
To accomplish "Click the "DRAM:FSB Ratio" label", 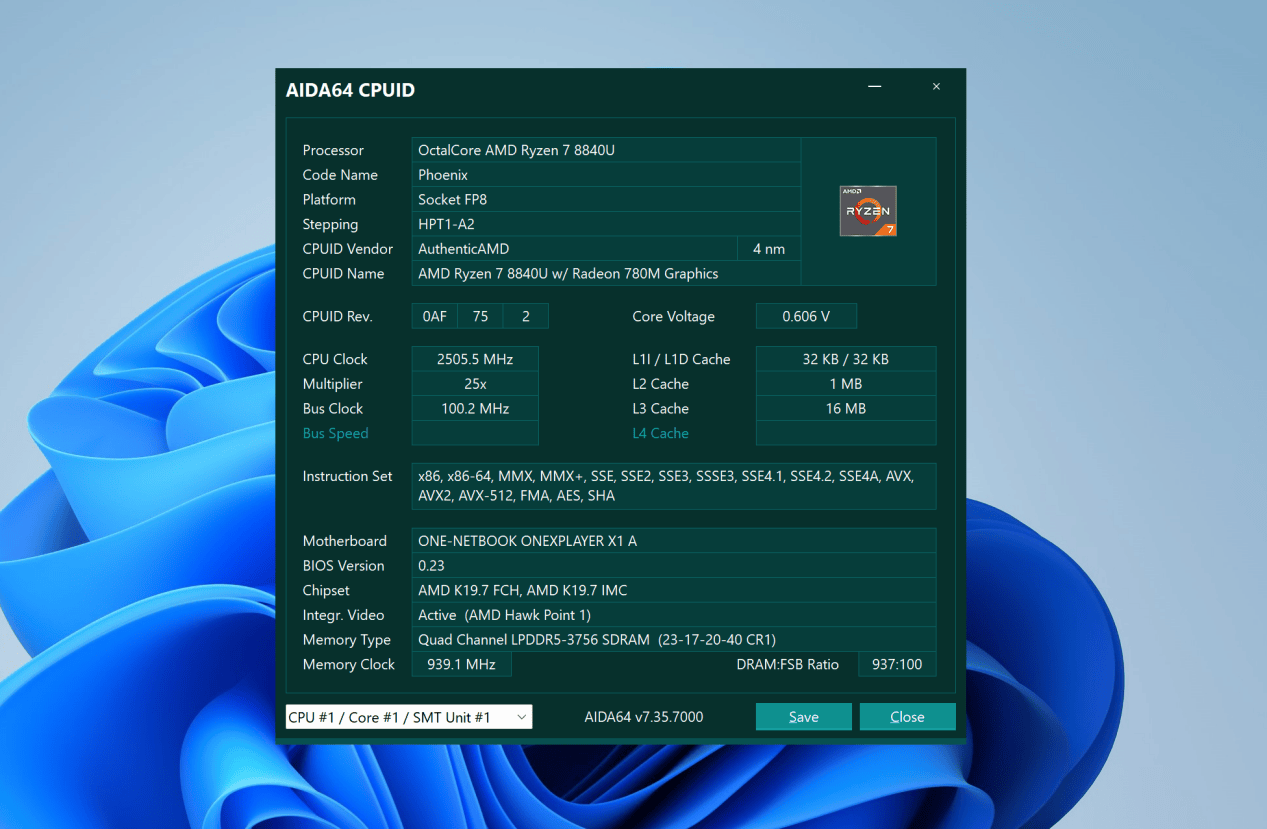I will coord(788,664).
